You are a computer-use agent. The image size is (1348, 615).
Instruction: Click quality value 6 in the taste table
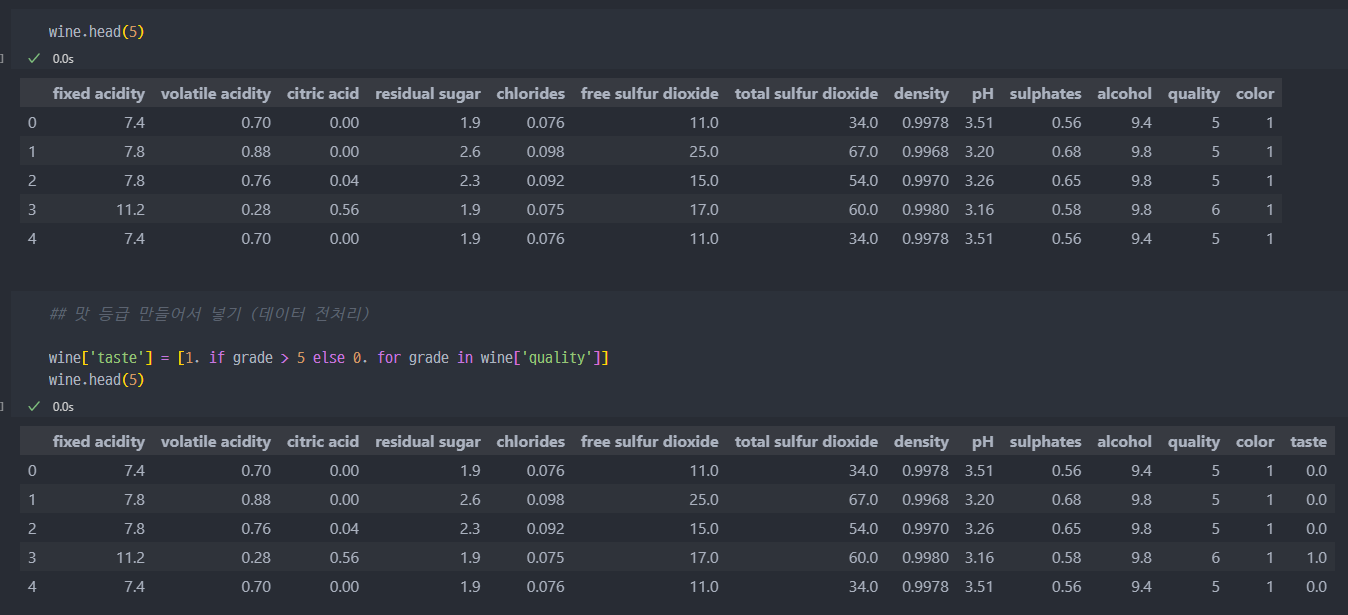1215,558
